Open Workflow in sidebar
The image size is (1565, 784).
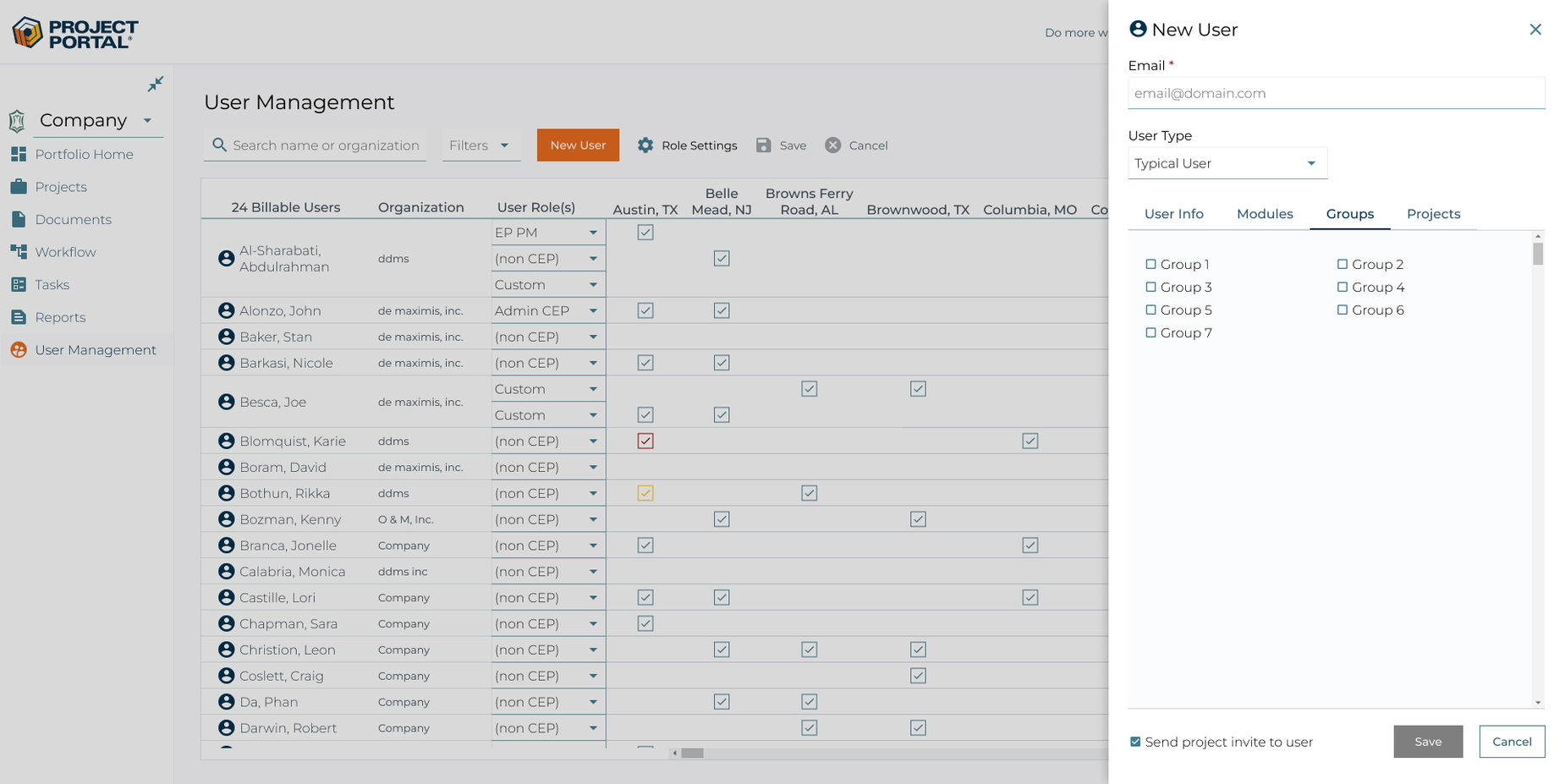coord(65,252)
